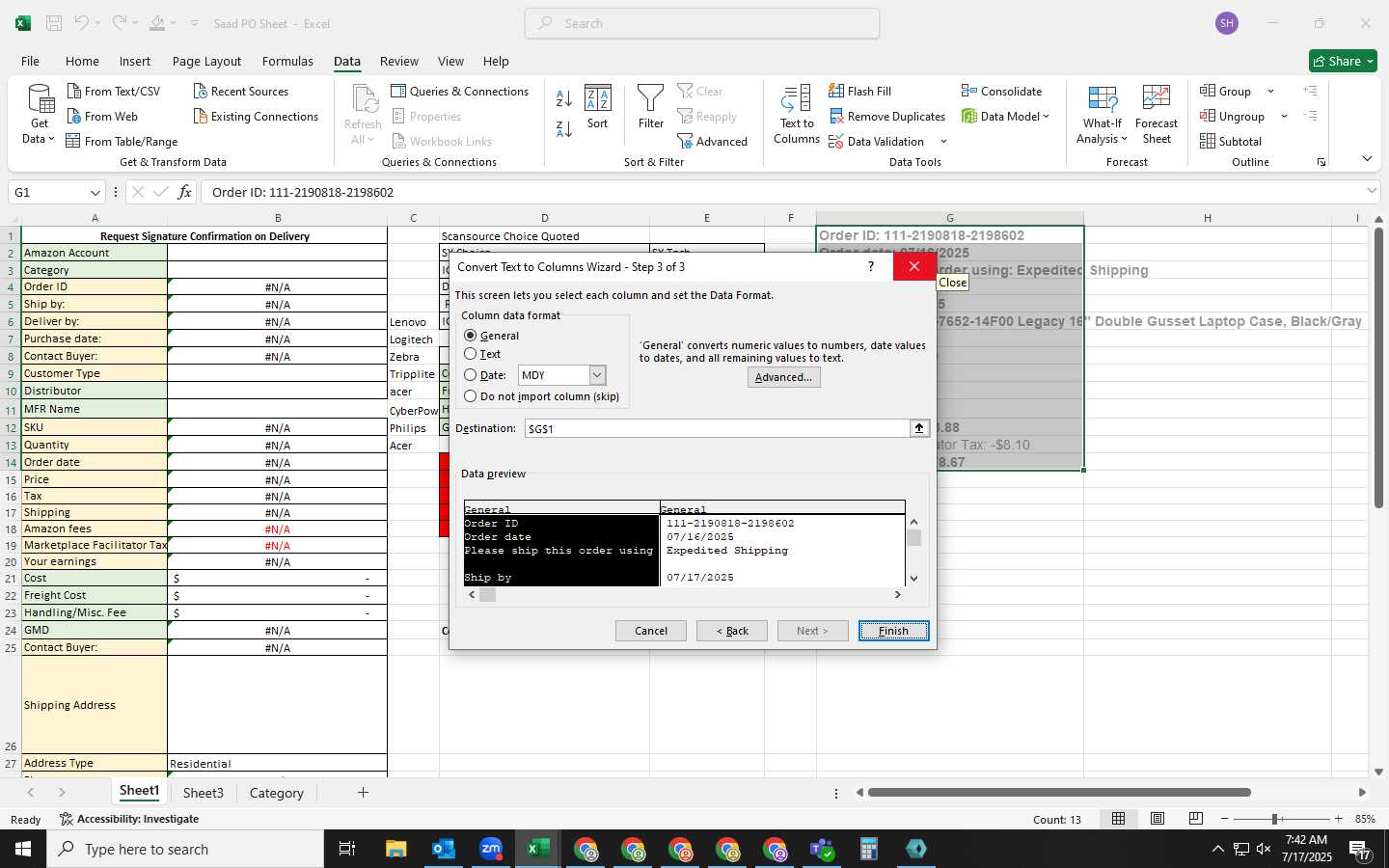This screenshot has height=868, width=1389.
Task: Run Flash Fill
Action: 860,91
